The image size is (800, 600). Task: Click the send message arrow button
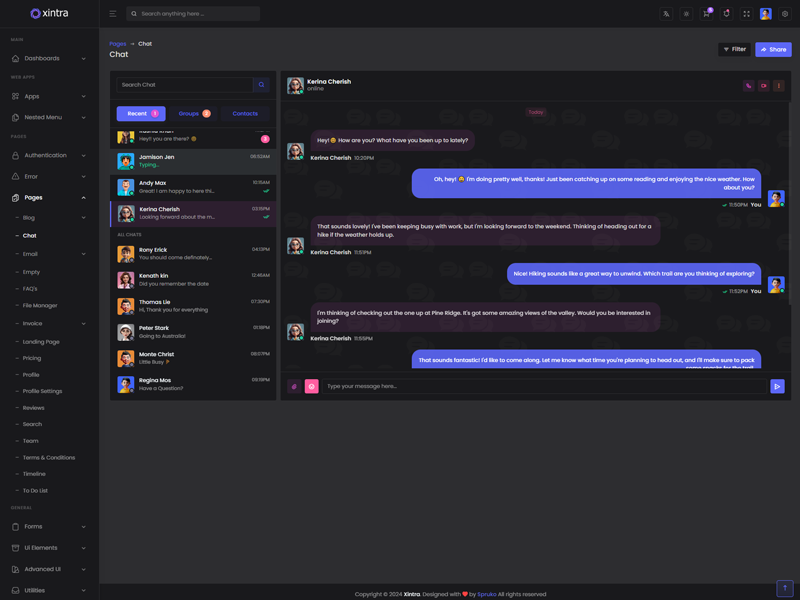[x=777, y=386]
